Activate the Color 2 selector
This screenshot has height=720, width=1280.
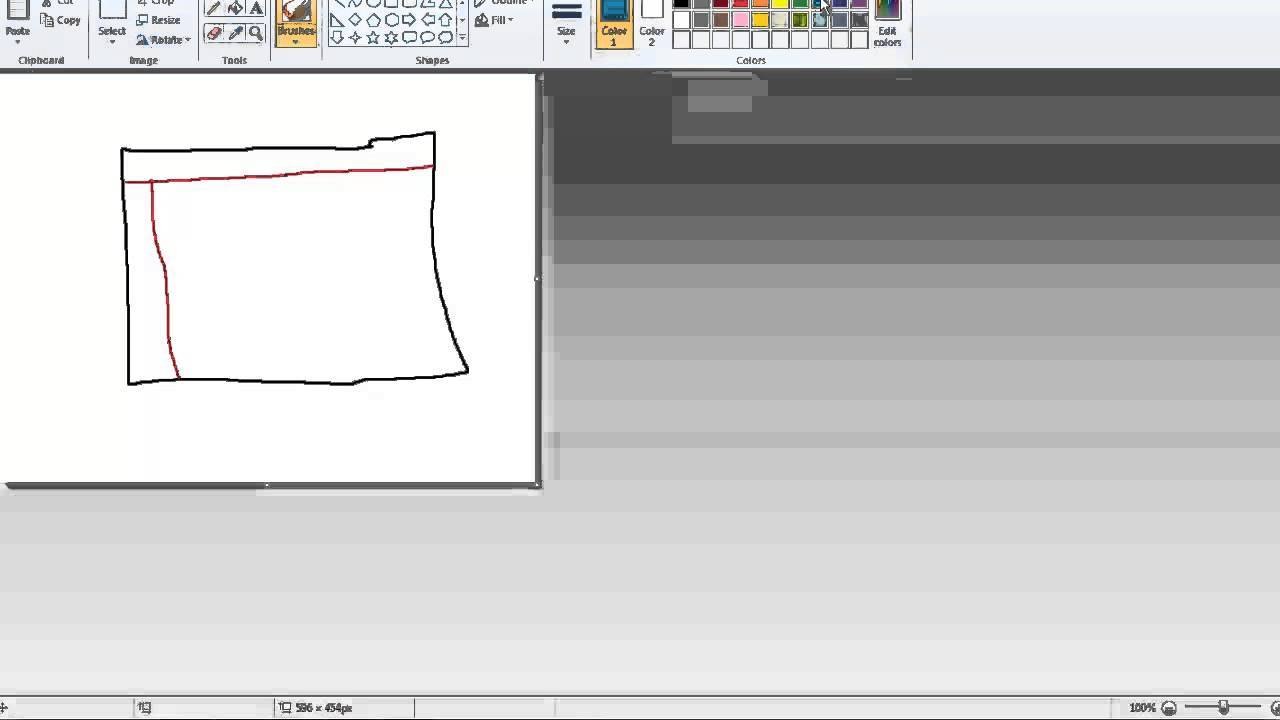(x=652, y=22)
